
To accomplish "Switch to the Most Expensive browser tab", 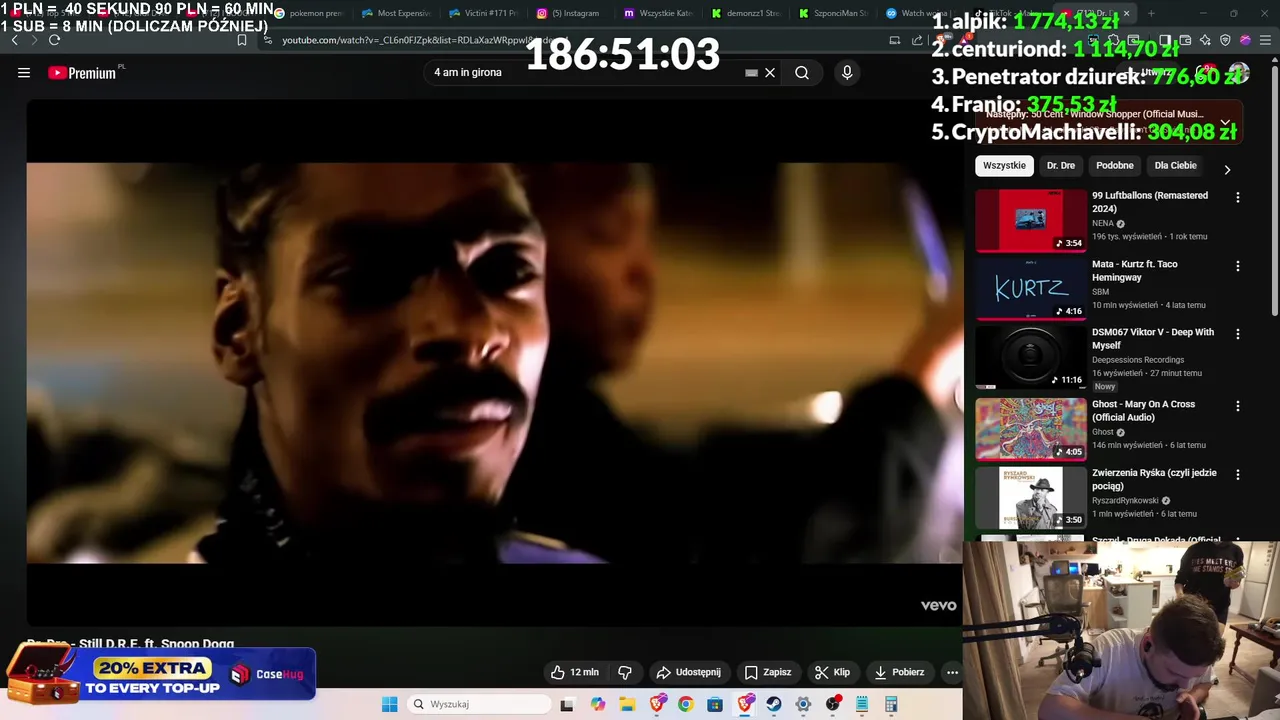I will coord(396,13).
